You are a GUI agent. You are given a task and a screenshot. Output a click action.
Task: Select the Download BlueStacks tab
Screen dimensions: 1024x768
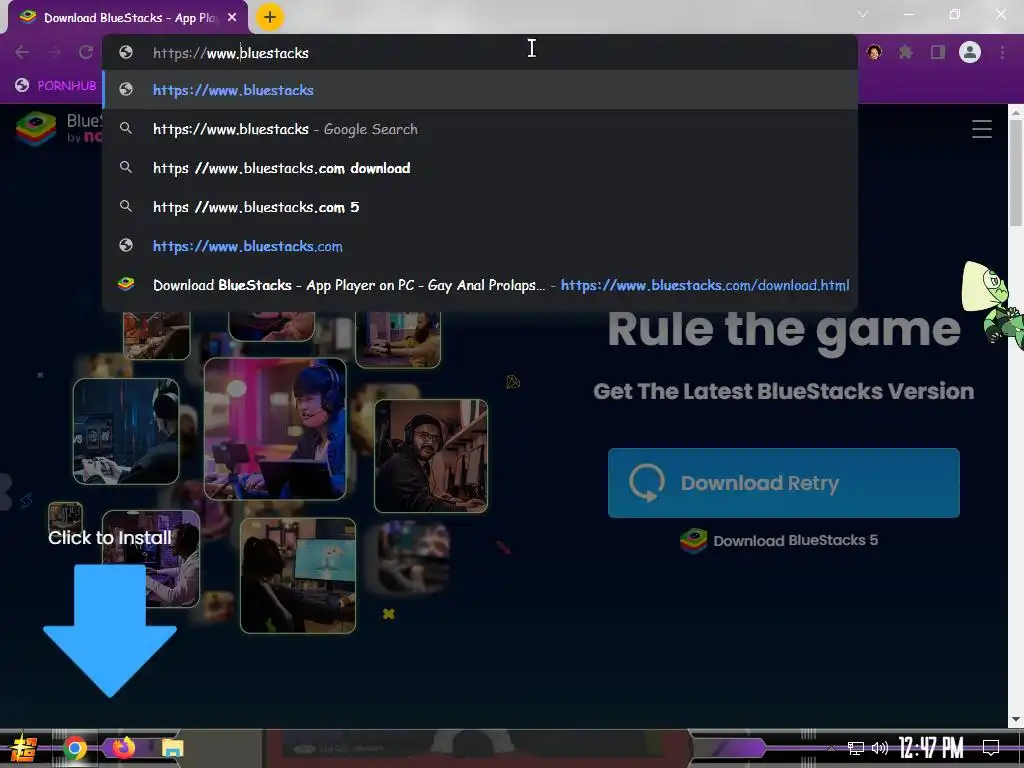[x=128, y=18]
